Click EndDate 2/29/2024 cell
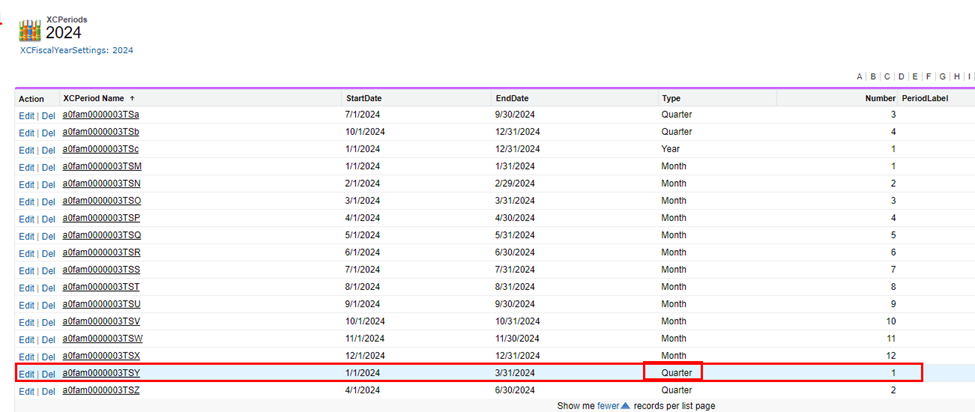 515,184
